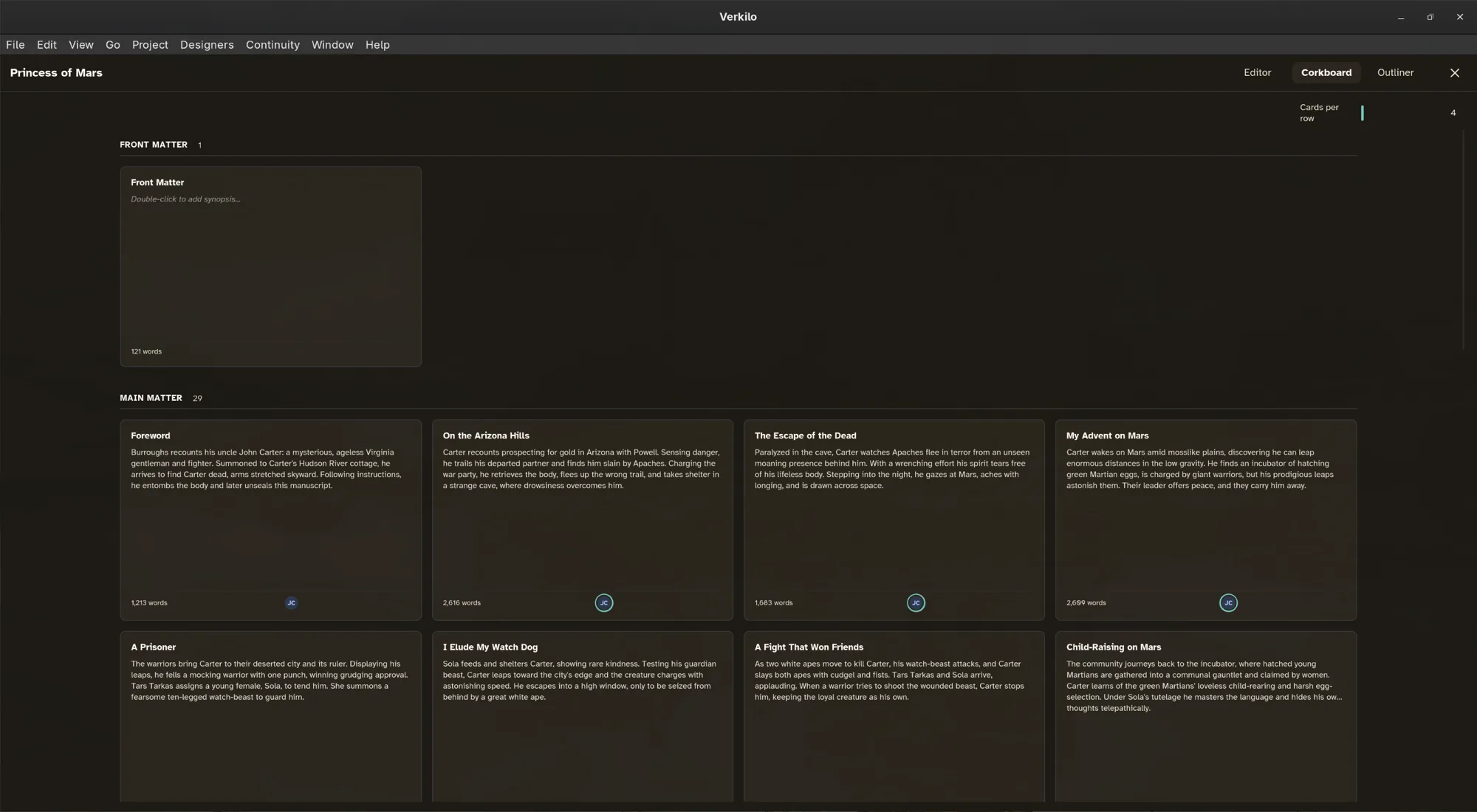Select the My Advent on Mars card
This screenshot has width=1477, height=812.
(1206, 520)
